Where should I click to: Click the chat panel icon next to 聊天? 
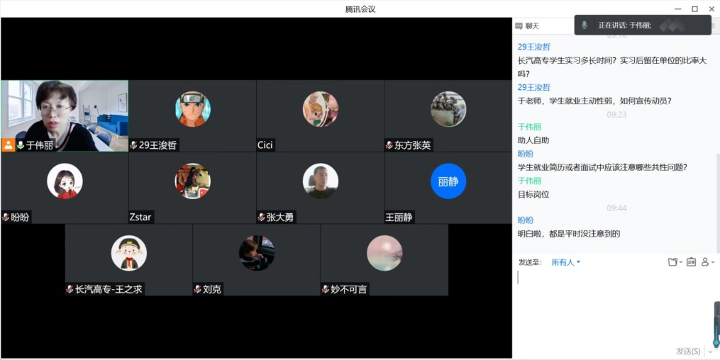(x=519, y=26)
